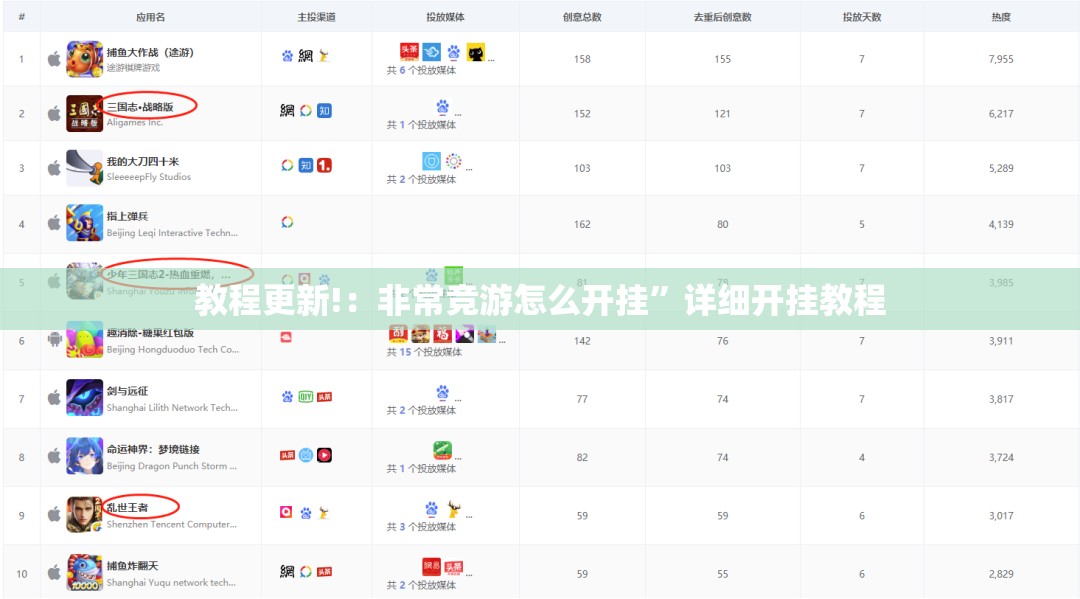Open the "共 6 个投放媒体" link
Screen dimensions: 1080x599
422,70
